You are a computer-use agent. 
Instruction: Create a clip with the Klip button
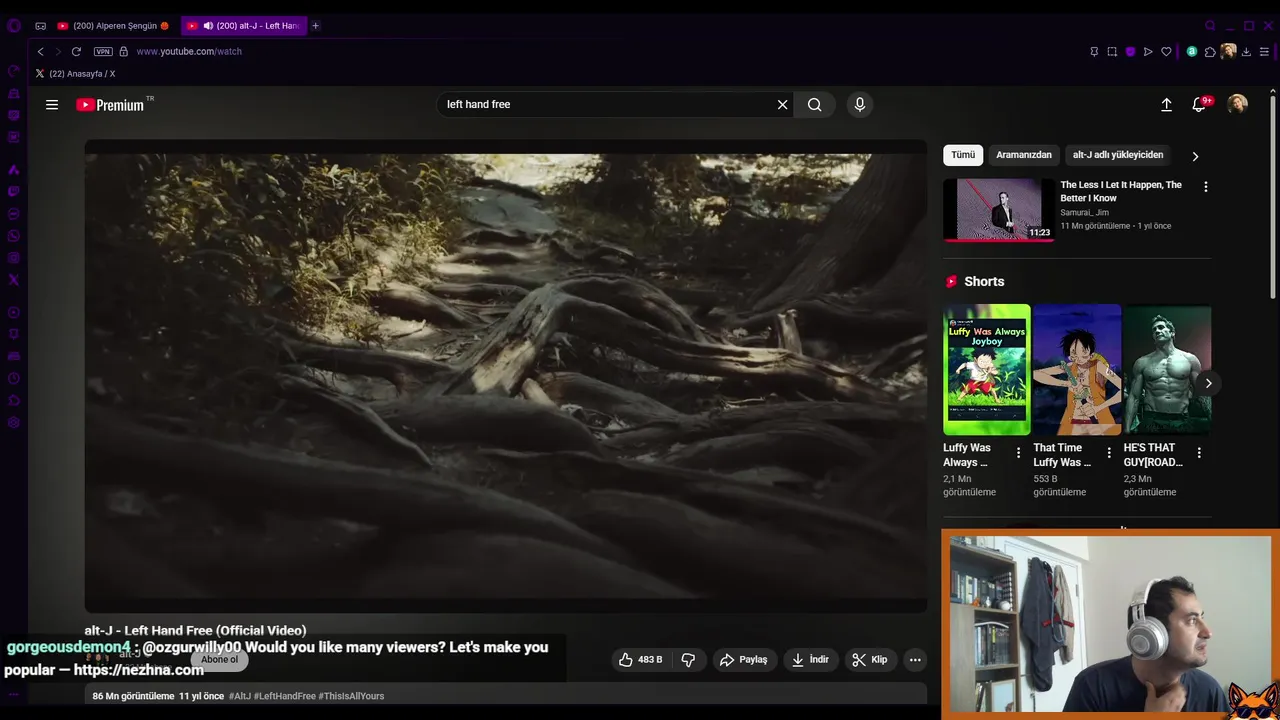pyautogui.click(x=869, y=659)
